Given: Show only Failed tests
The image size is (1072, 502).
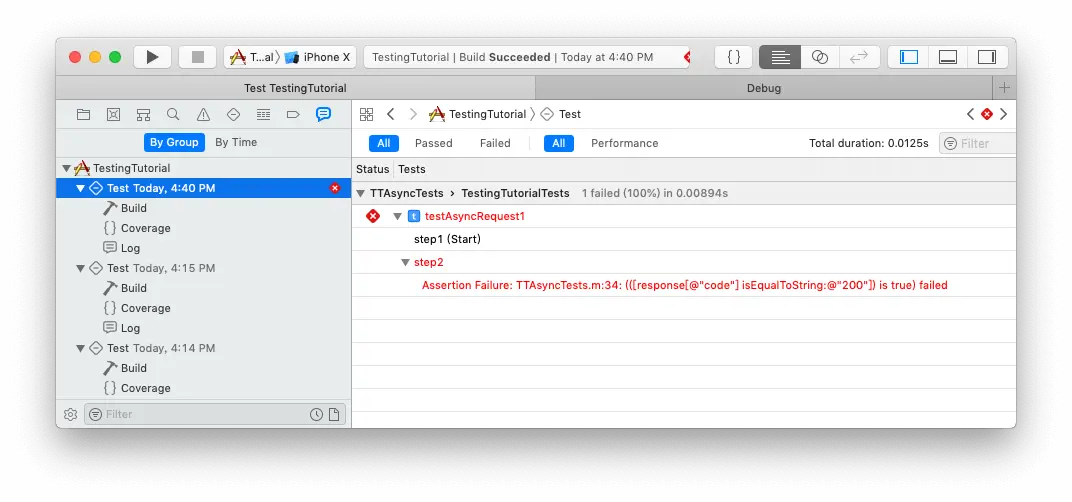Looking at the screenshot, I should pos(495,143).
